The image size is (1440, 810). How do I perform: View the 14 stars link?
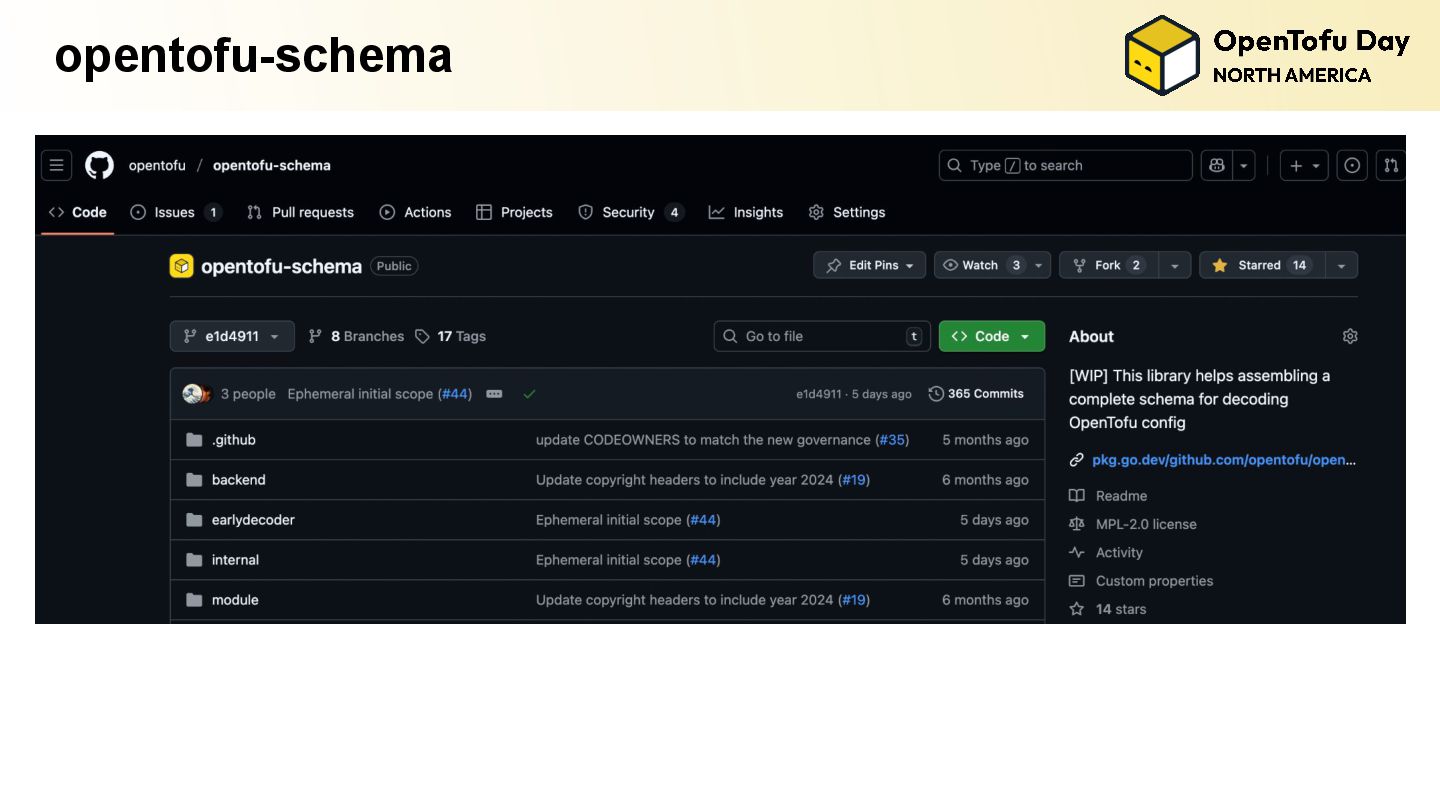pos(1121,609)
